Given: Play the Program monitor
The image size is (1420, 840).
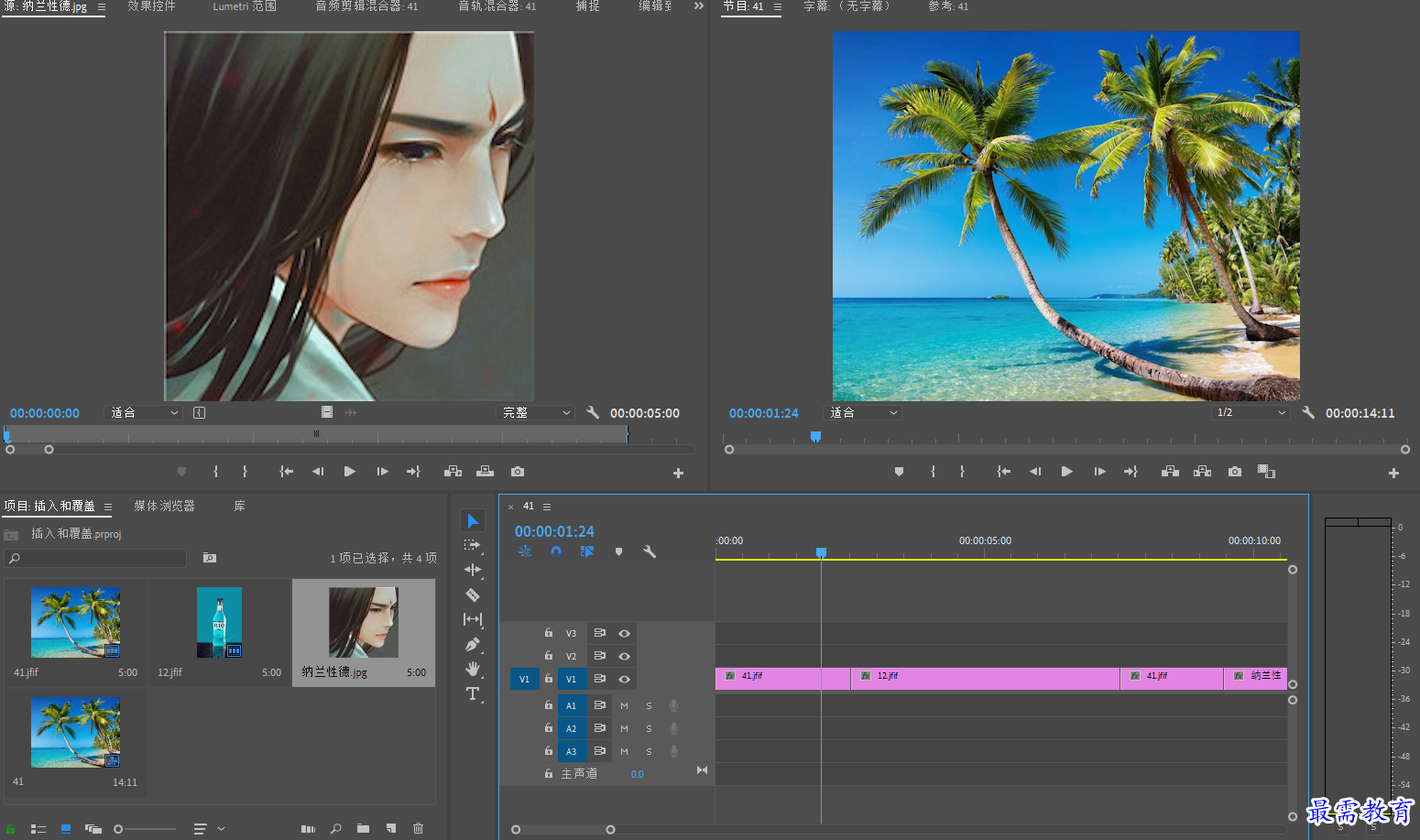Looking at the screenshot, I should (x=1067, y=471).
